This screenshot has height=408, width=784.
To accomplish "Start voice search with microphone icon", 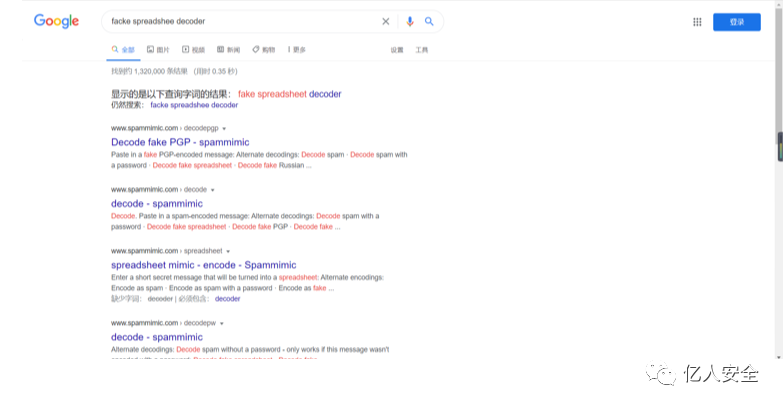I will click(x=410, y=22).
